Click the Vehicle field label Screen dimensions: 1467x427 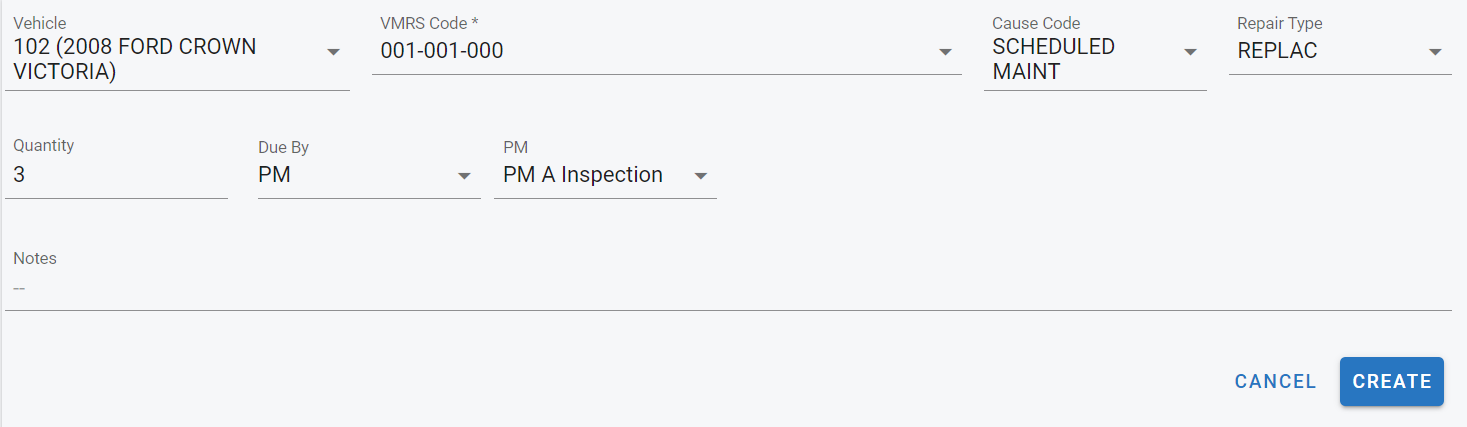(40, 23)
